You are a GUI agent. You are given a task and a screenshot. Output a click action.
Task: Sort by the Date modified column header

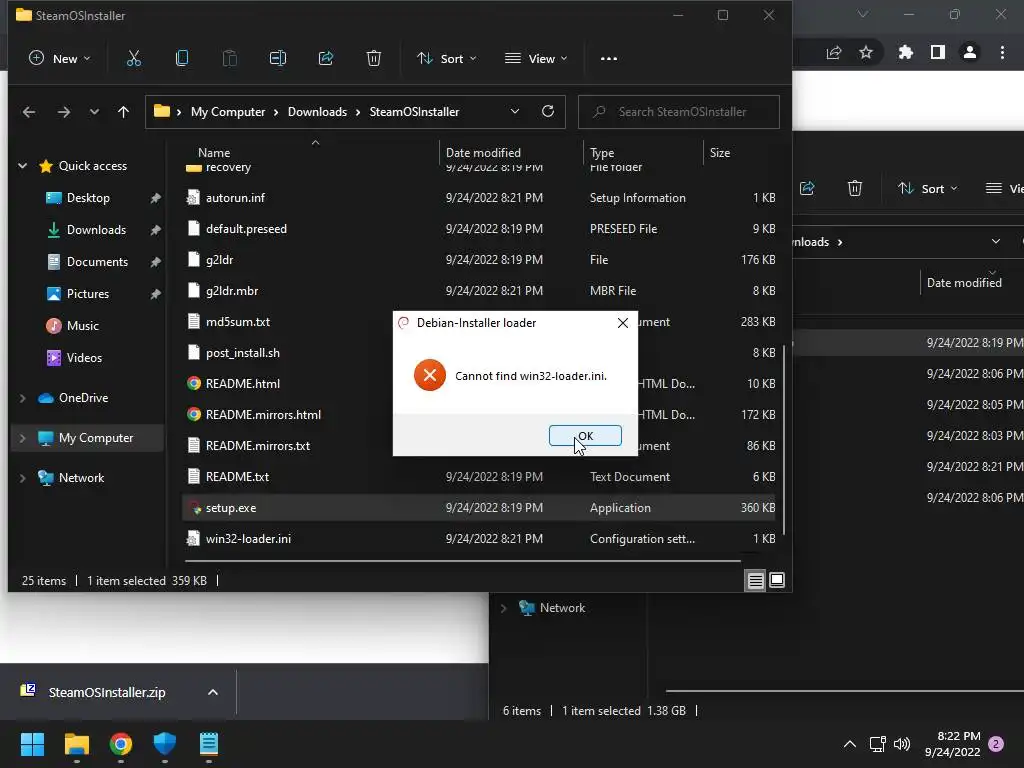[x=483, y=153]
